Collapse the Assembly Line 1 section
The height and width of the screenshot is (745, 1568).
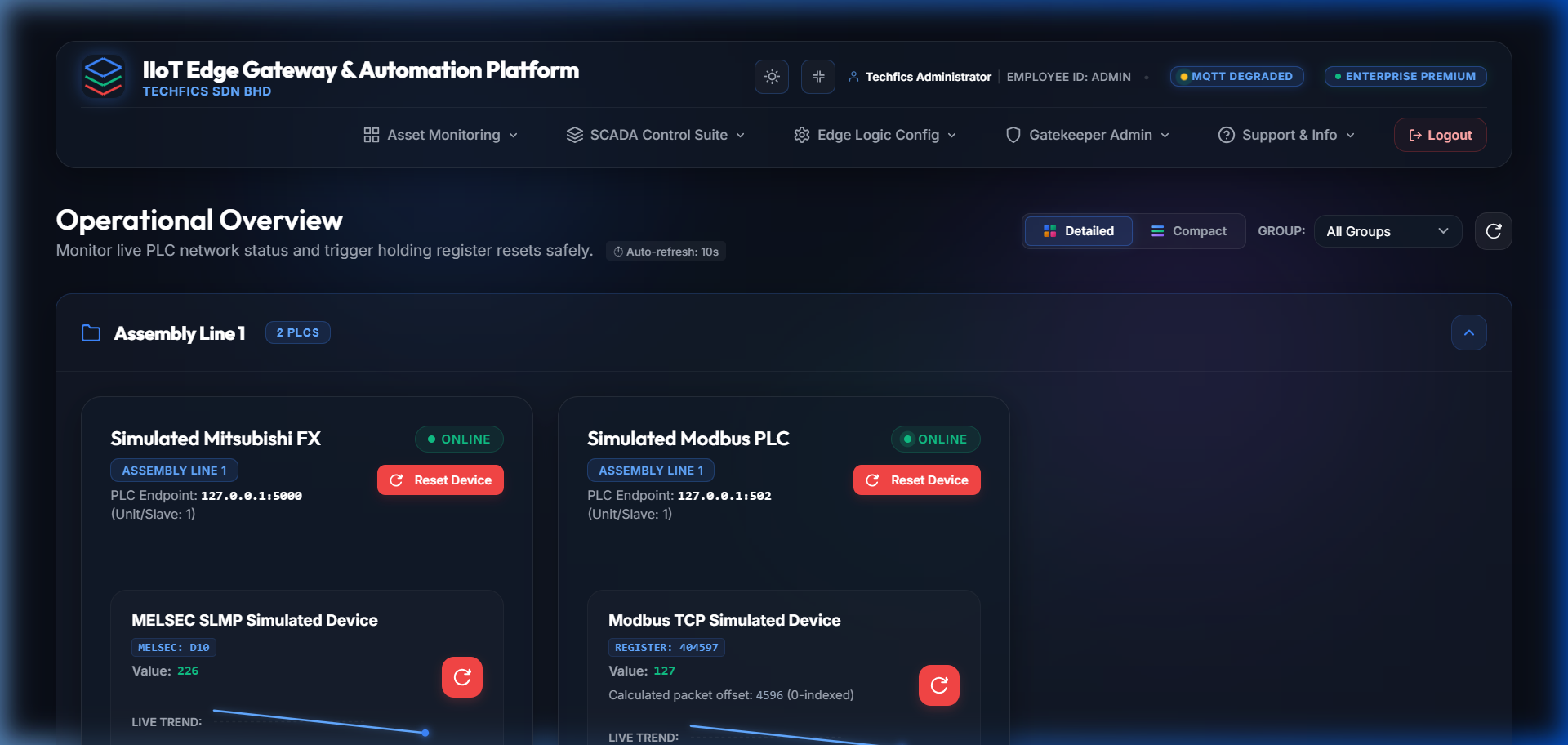point(1469,332)
